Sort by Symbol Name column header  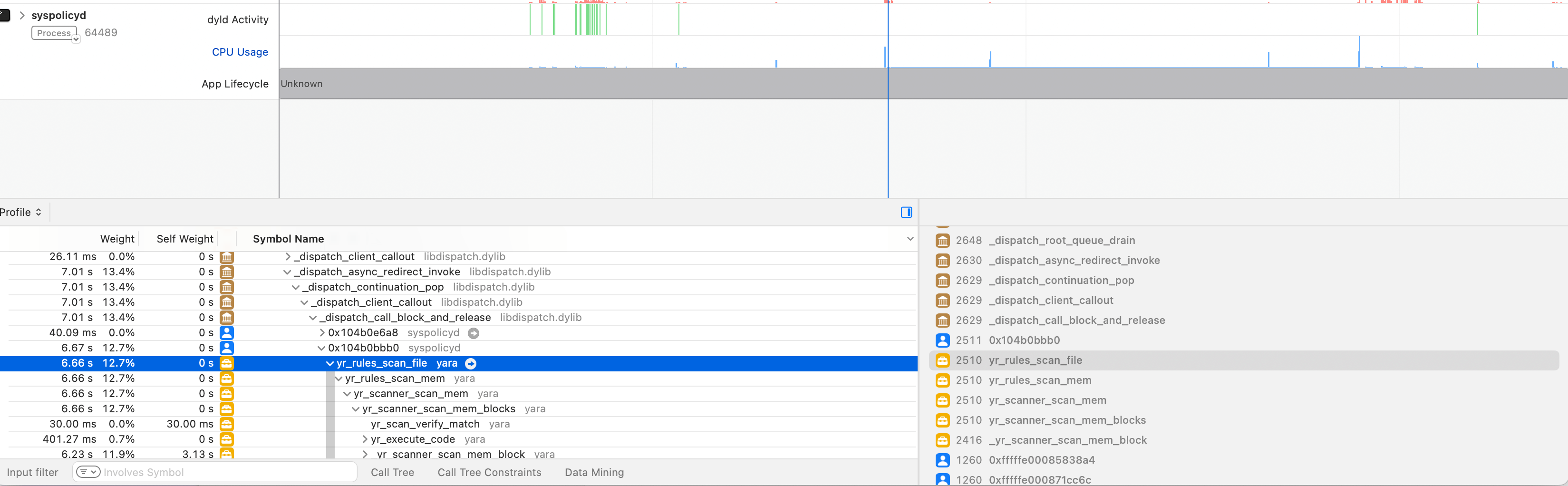click(x=288, y=239)
